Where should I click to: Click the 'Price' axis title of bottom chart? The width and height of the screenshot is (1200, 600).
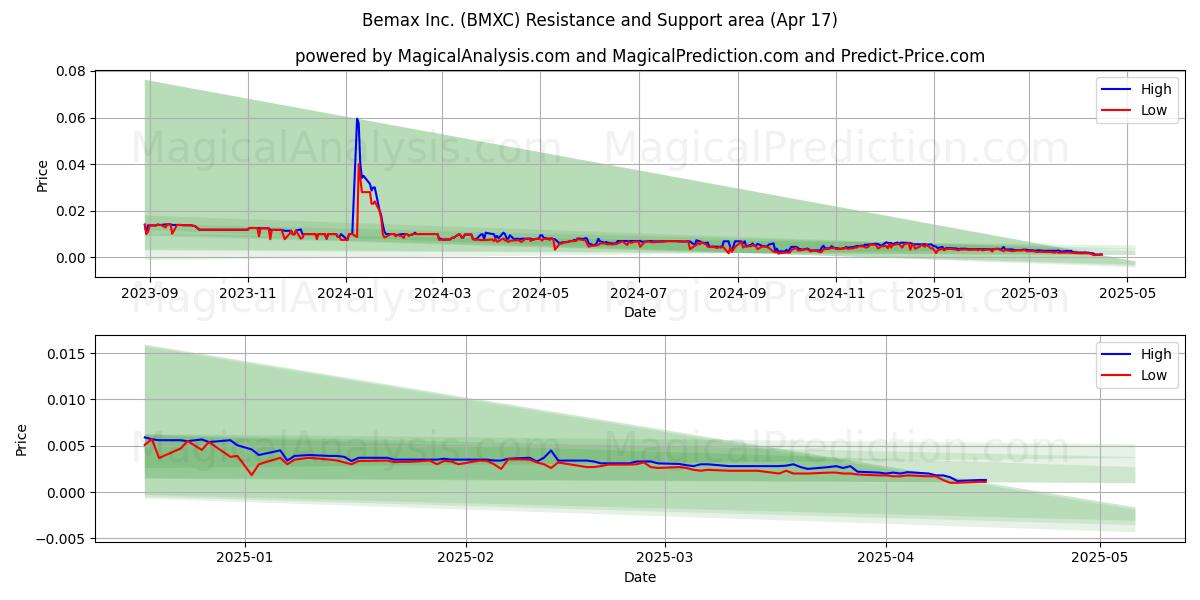(x=22, y=440)
